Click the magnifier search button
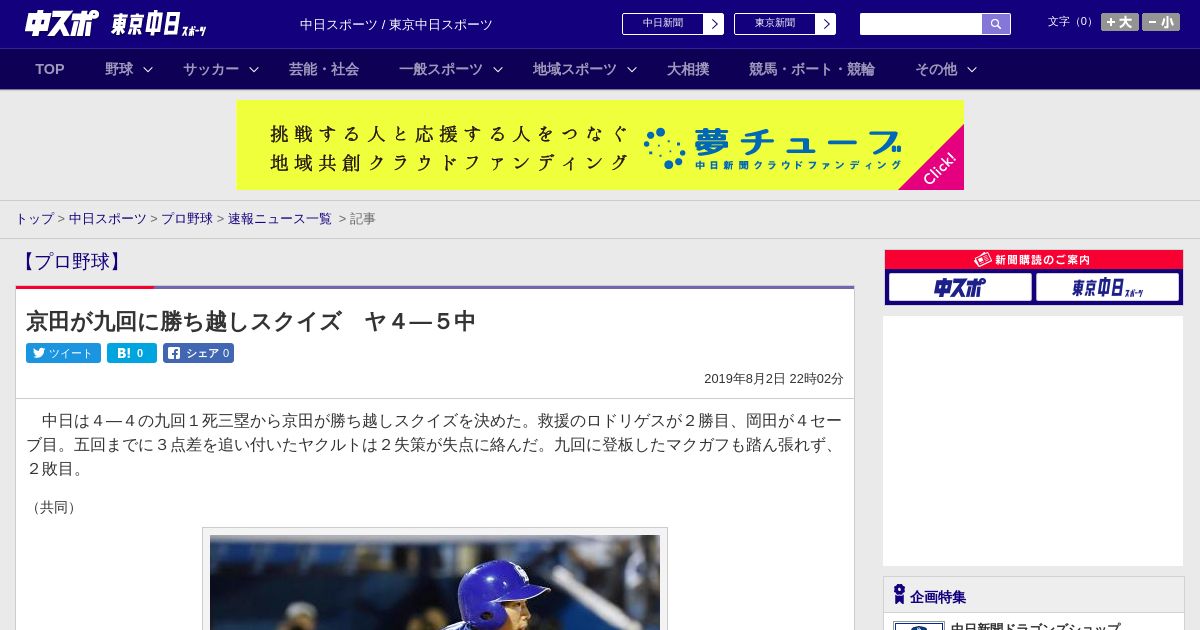The width and height of the screenshot is (1200, 630). pos(996,24)
